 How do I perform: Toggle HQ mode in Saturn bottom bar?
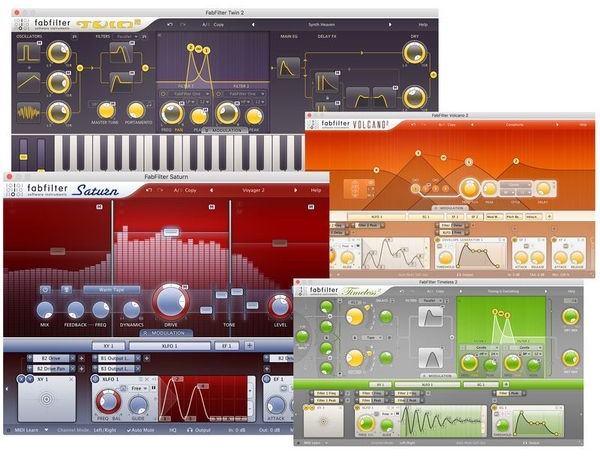point(173,430)
